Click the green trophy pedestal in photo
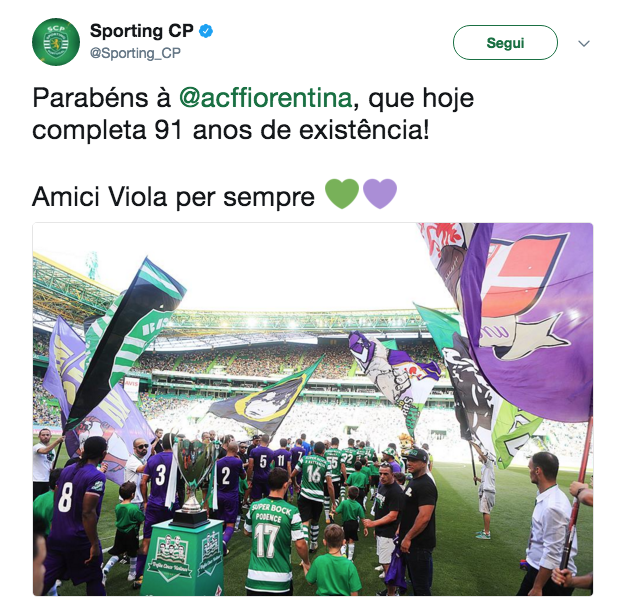Viewport: 625px width, 606px height. click(x=183, y=558)
